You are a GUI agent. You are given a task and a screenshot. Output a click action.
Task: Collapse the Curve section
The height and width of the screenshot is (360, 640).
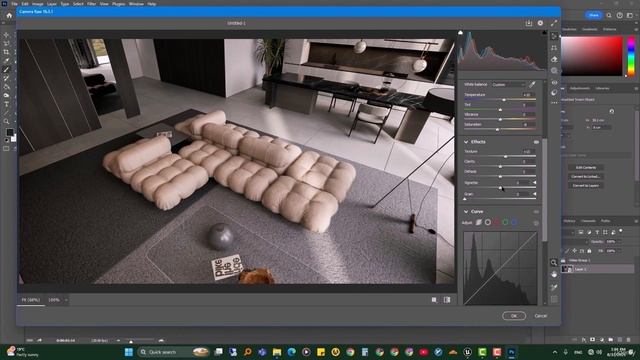[466, 212]
